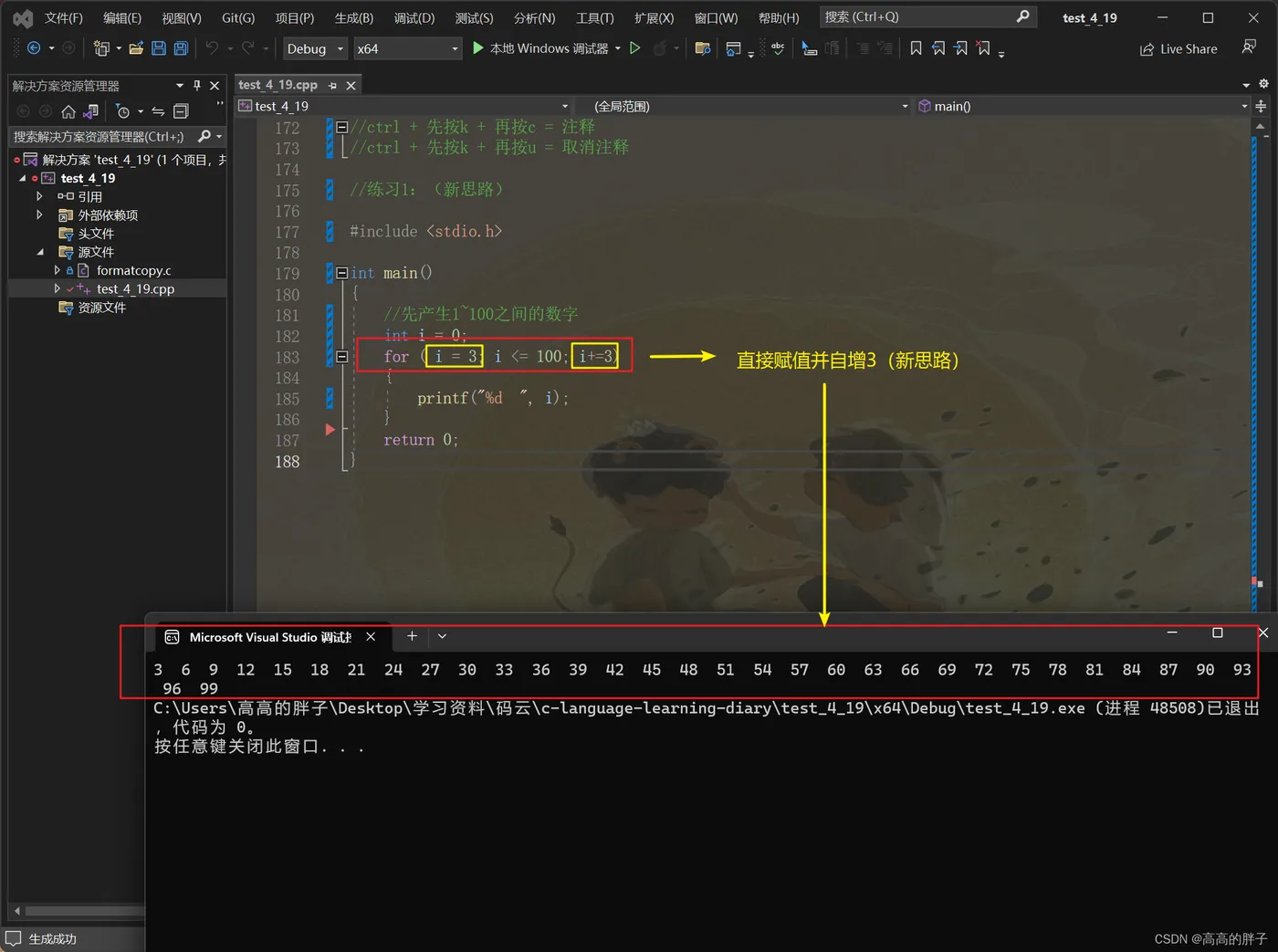This screenshot has height=952, width=1278.
Task: Open the 生成(B) menu
Action: tap(354, 18)
